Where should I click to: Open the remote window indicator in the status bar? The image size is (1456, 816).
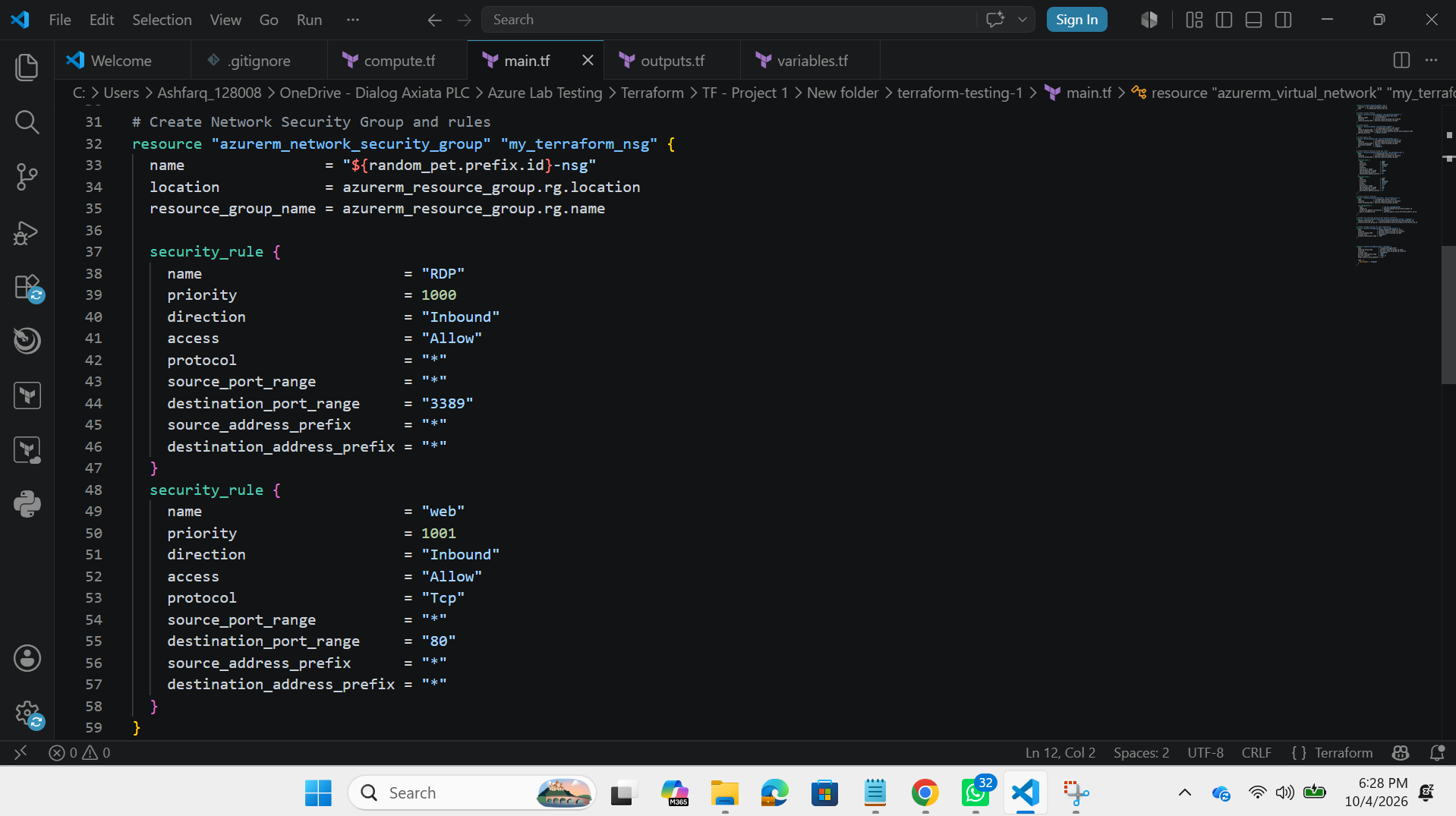click(x=20, y=752)
